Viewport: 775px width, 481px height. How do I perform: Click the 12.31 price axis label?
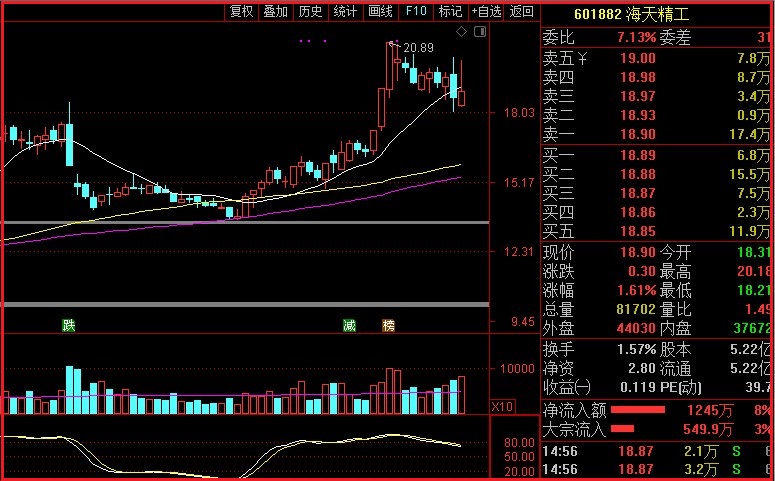click(519, 252)
